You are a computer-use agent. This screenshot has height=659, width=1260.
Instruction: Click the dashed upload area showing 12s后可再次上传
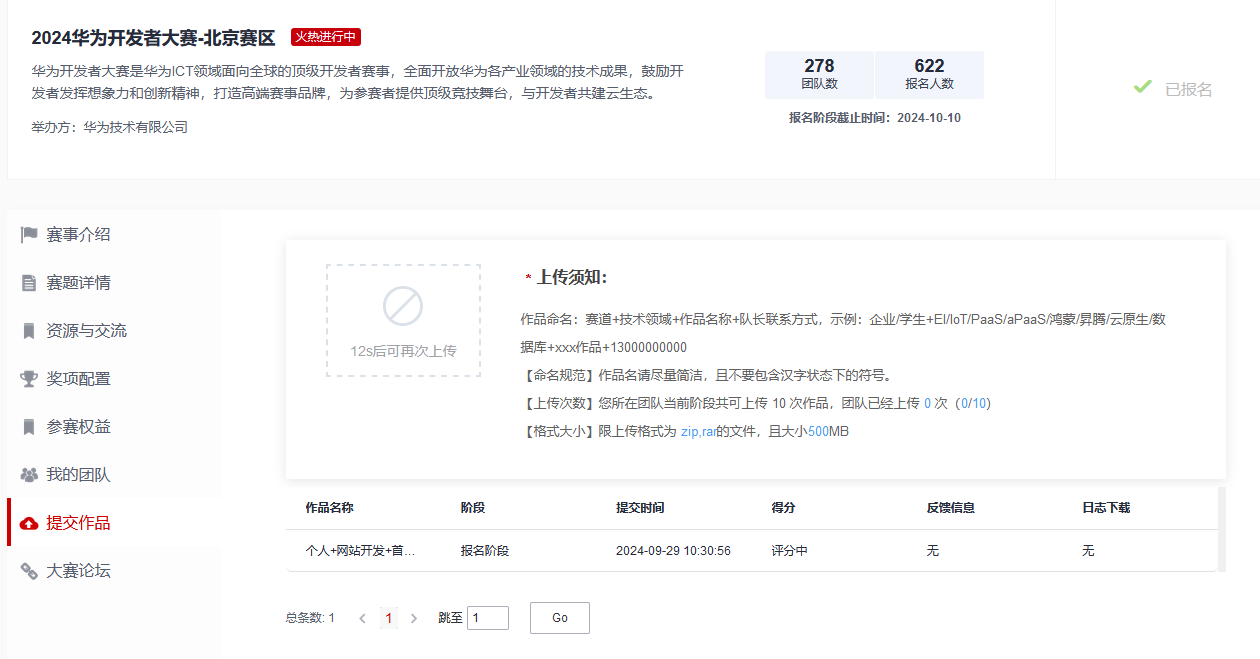tap(403, 320)
